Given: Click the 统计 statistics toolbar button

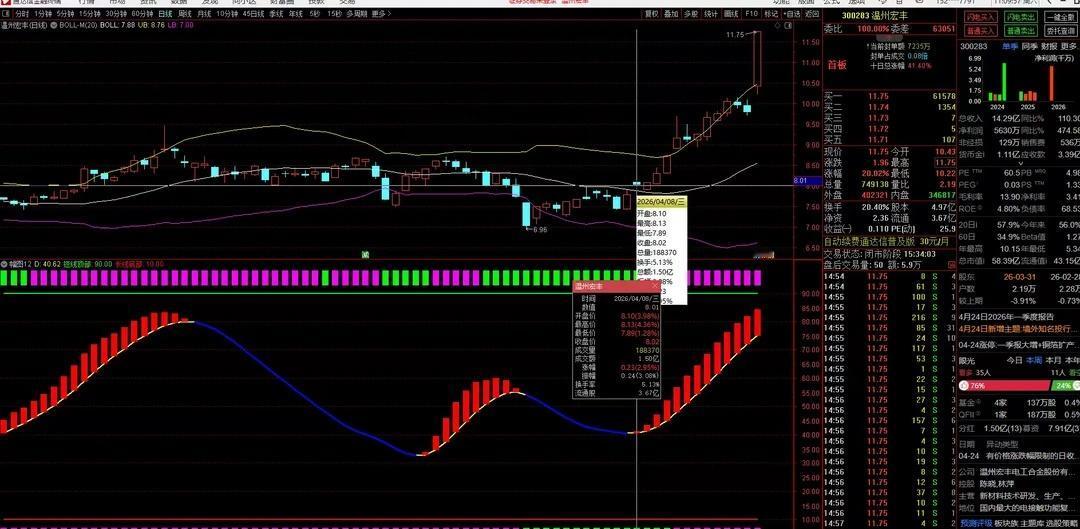Looking at the screenshot, I should click(711, 13).
